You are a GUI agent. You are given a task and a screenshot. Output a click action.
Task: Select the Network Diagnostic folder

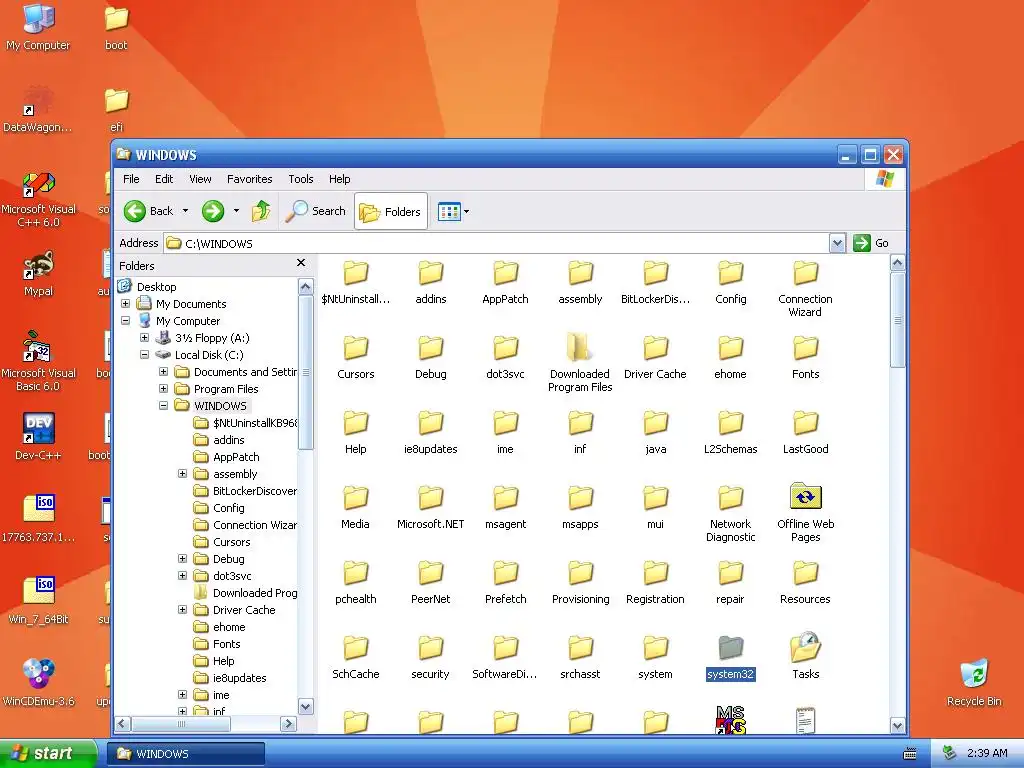(x=730, y=513)
